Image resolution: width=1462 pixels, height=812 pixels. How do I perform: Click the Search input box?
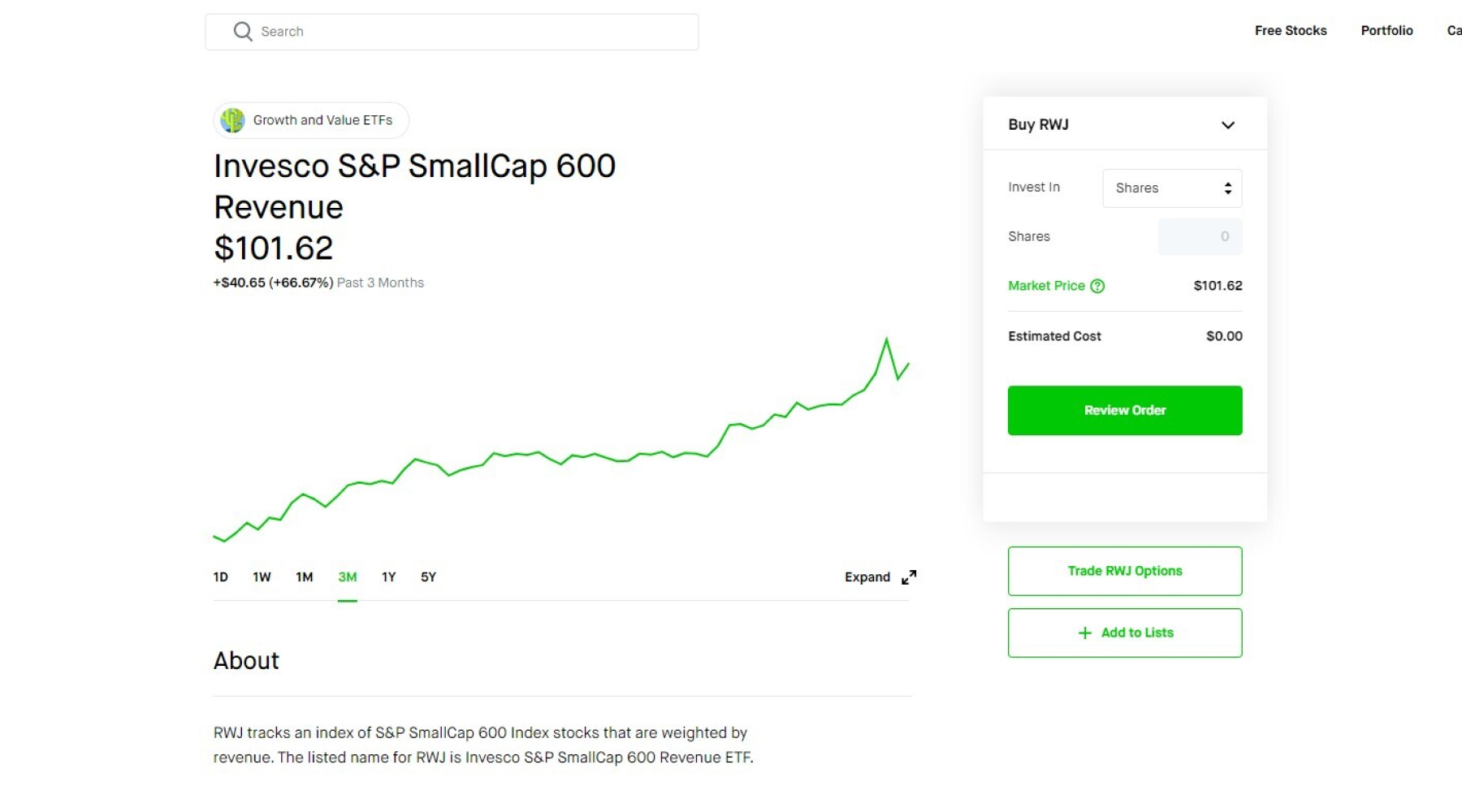pyautogui.click(x=471, y=32)
